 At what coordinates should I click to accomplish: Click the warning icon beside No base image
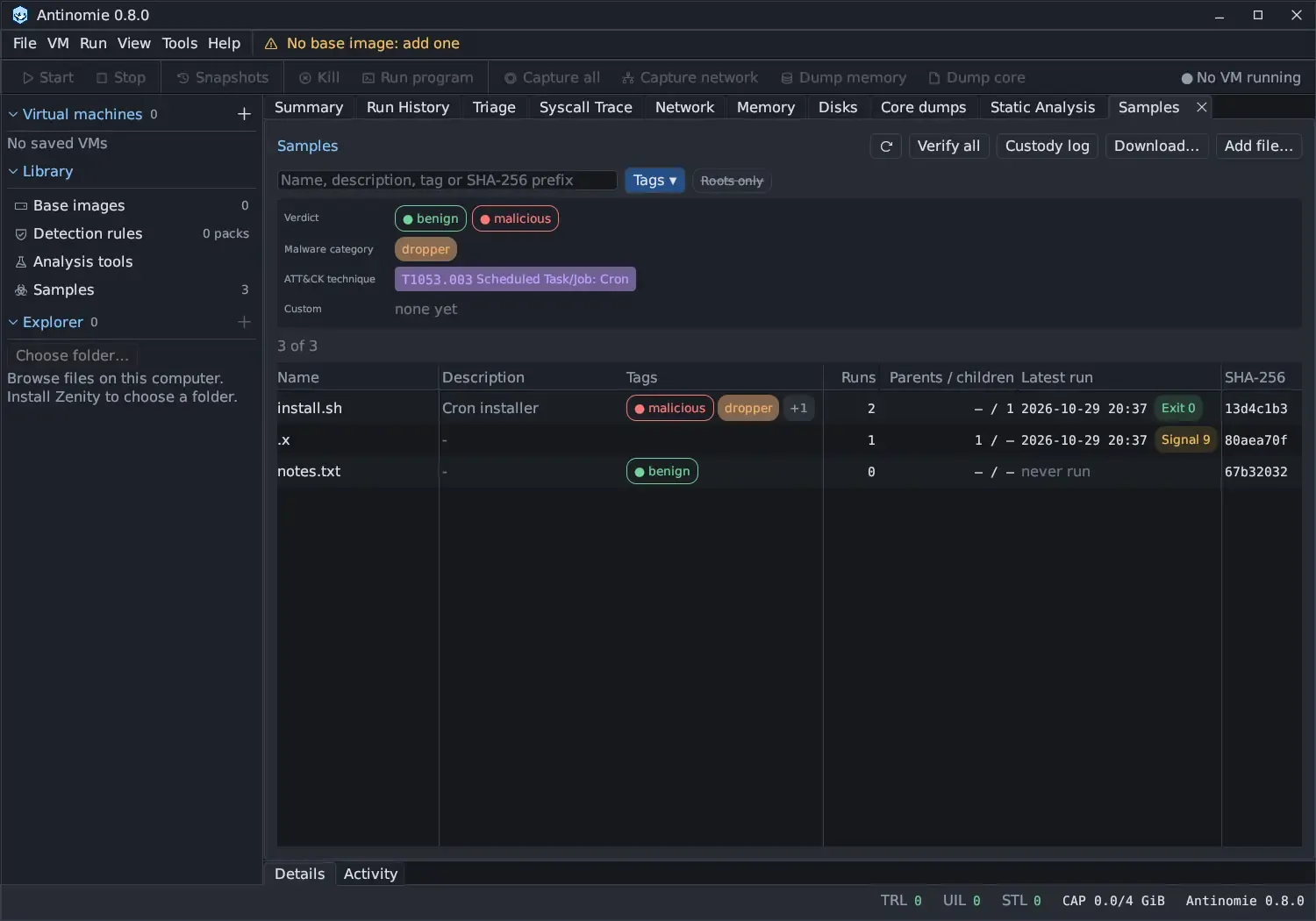[271, 44]
